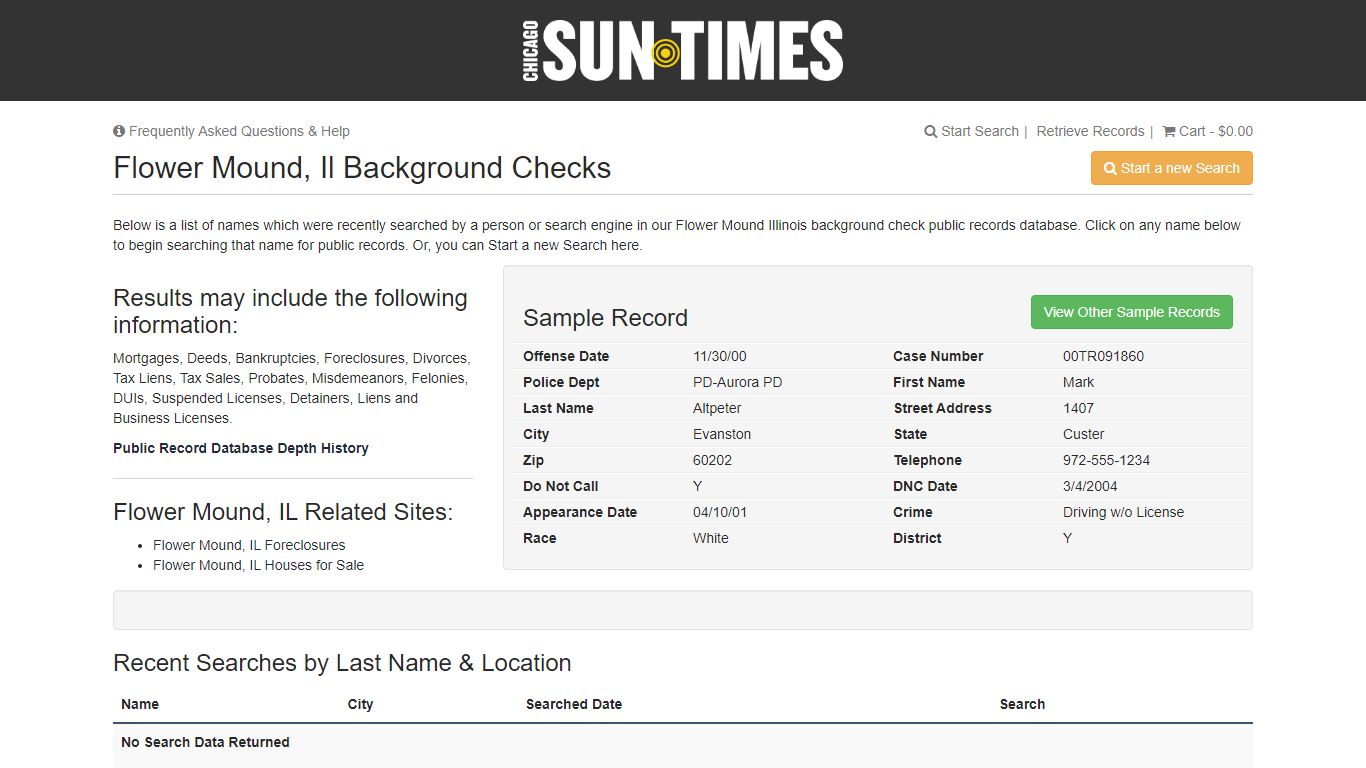Click the Telephone label
The width and height of the screenshot is (1366, 768).
[928, 460]
